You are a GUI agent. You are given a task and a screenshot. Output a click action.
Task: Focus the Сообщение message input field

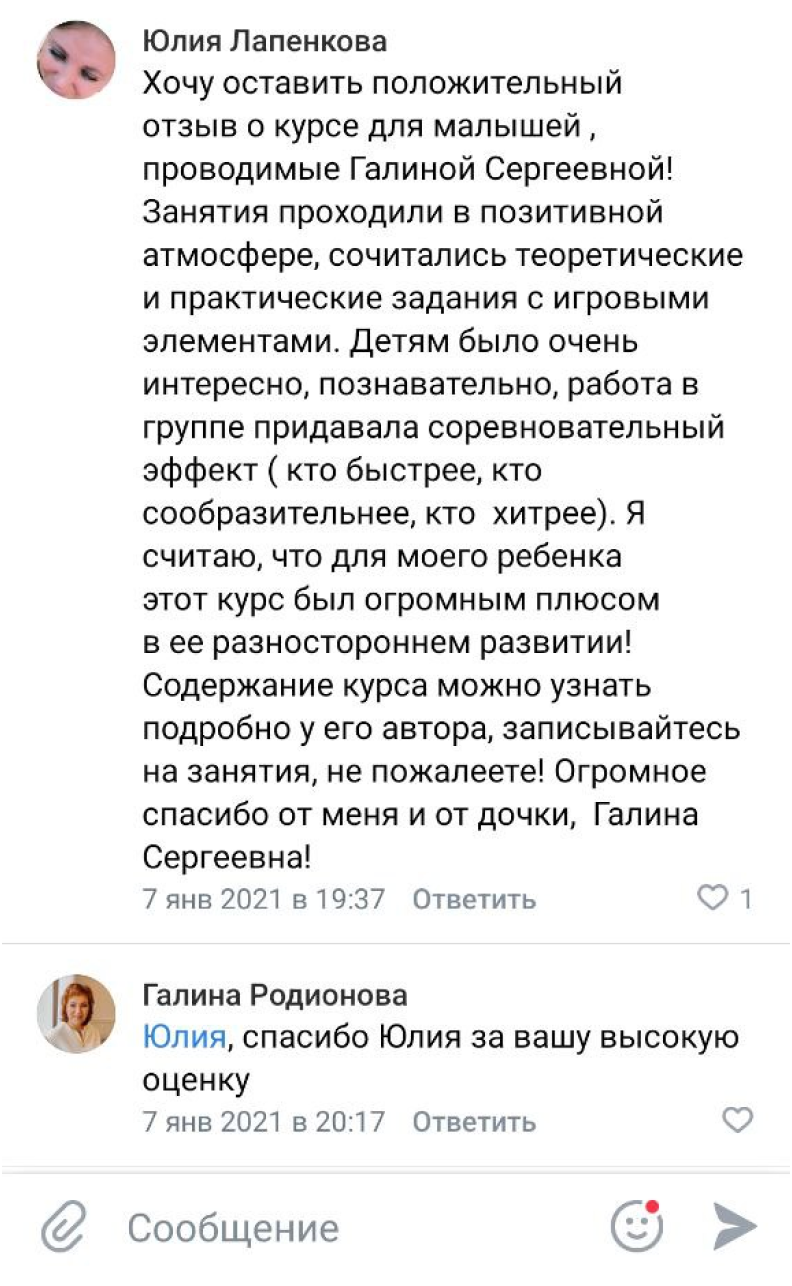pyautogui.click(x=350, y=1227)
